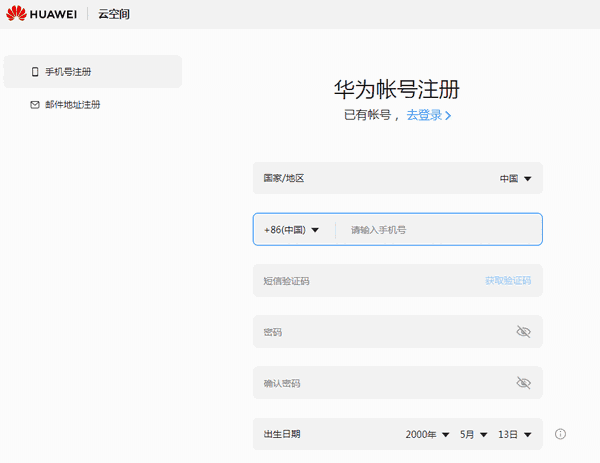600x463 pixels.
Task: Click the 出生日期 label text
Action: 282,434
